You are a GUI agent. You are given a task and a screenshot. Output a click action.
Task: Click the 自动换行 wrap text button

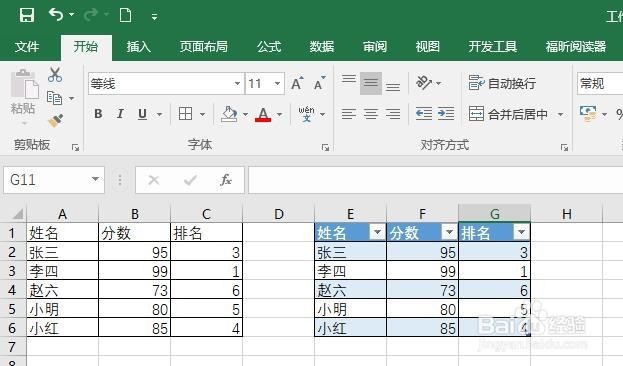point(503,83)
